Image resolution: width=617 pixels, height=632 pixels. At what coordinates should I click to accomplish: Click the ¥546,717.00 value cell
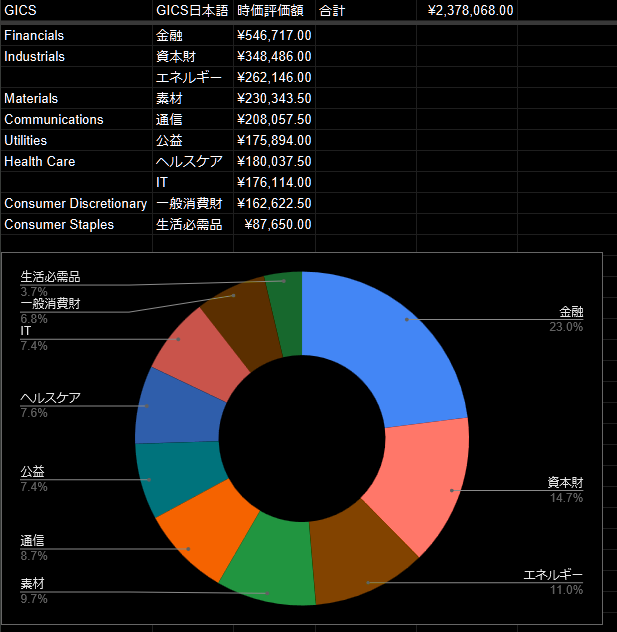point(274,35)
